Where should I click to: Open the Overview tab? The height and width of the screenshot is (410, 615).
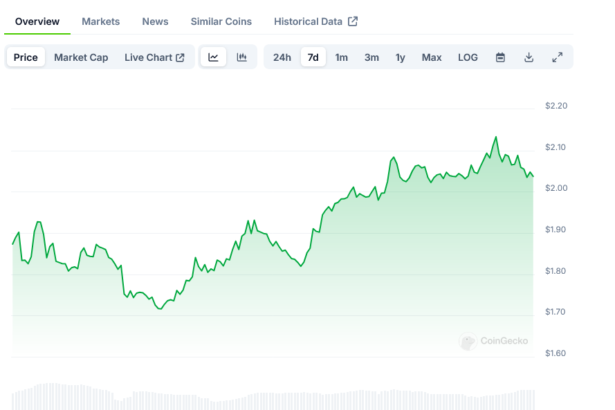37,21
